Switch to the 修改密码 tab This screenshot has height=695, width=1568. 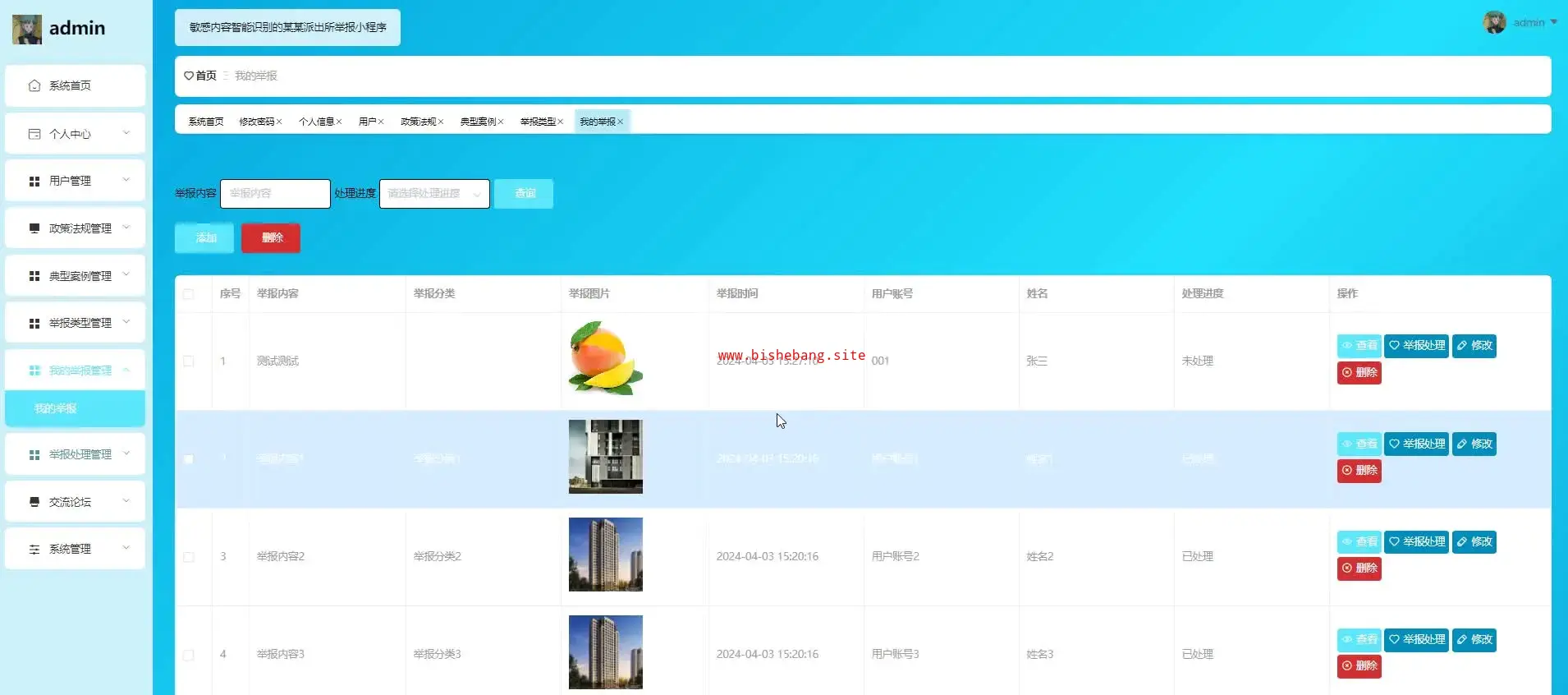[257, 122]
